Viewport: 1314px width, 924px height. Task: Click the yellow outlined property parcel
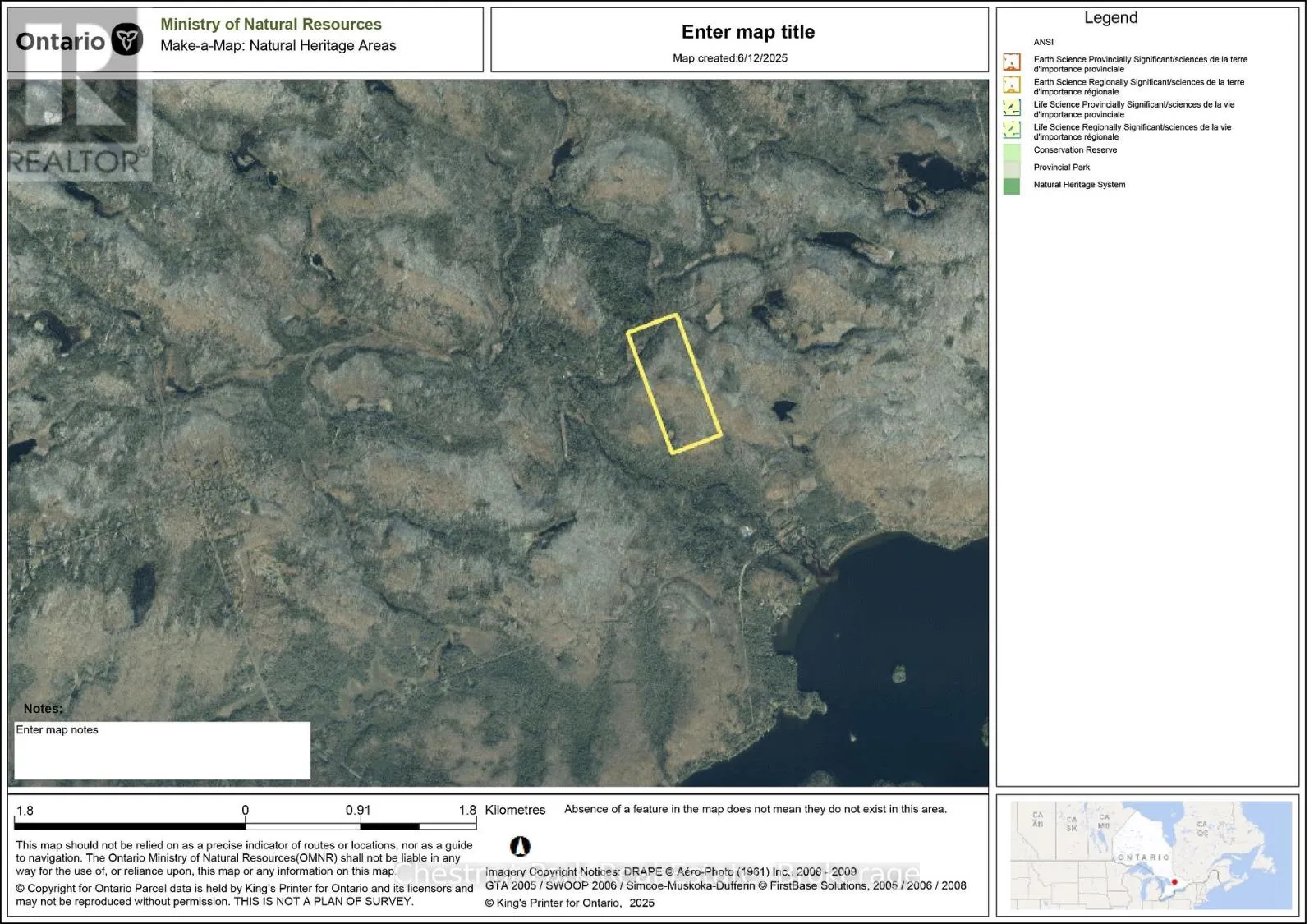pyautogui.click(x=674, y=384)
